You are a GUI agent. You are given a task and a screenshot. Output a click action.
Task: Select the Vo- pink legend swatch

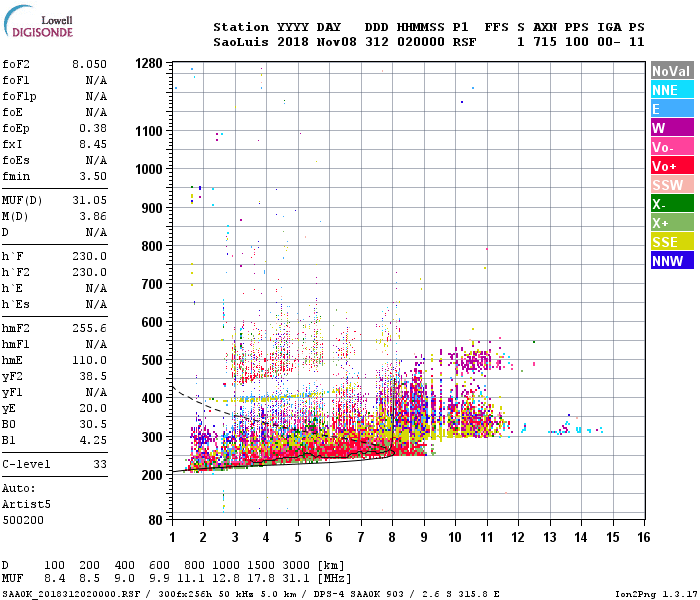point(672,147)
